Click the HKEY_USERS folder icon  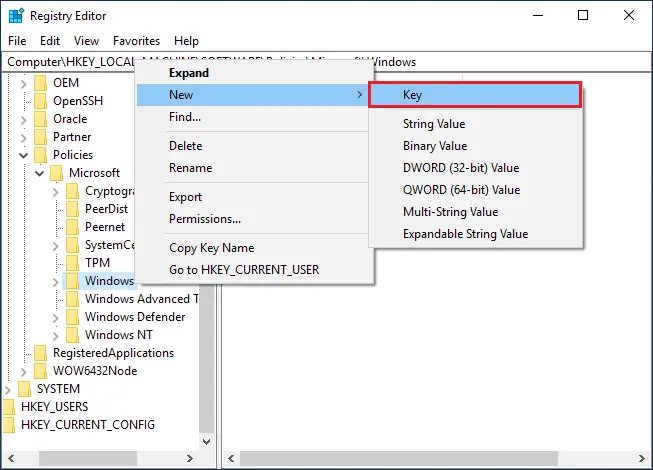pyautogui.click(x=9, y=407)
